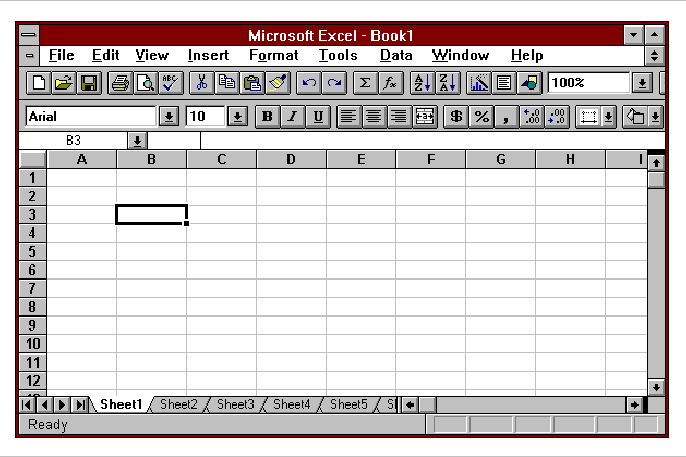Switch to the Sheet2 tab
The image size is (686, 457).
coord(178,405)
